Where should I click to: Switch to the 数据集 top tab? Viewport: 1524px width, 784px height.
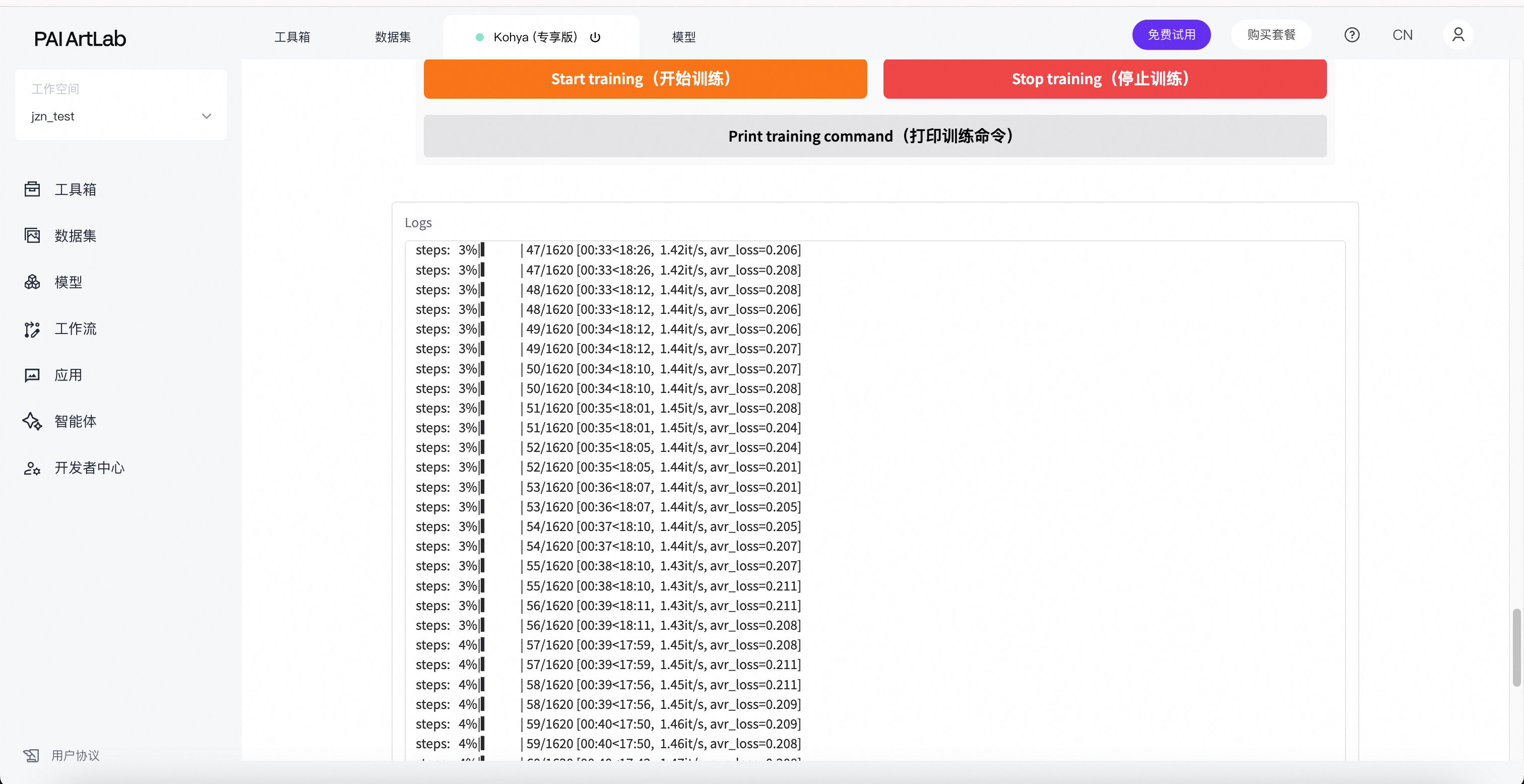[x=393, y=37]
